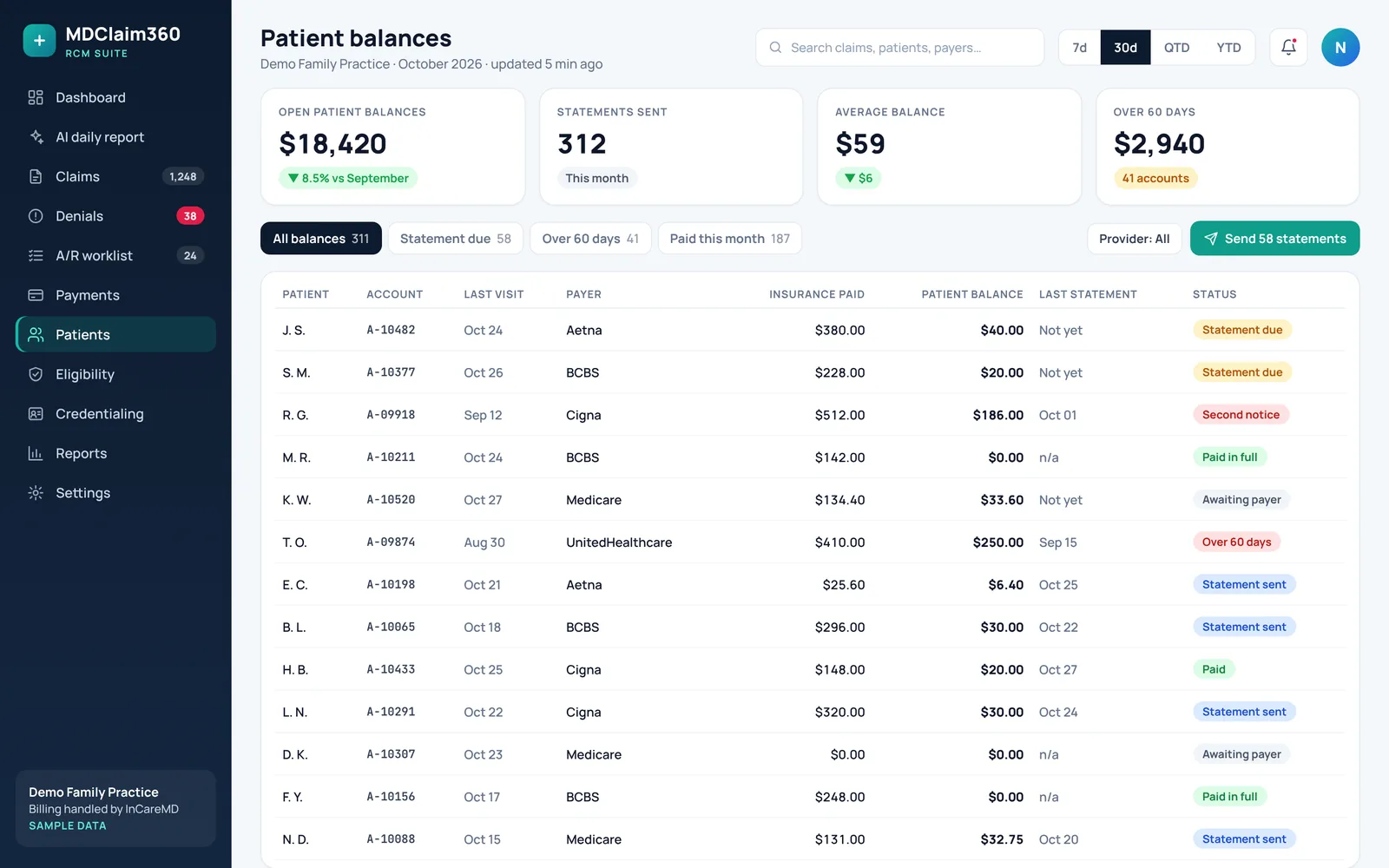Switch to QTD time range
The width and height of the screenshot is (1389, 868).
[1176, 48]
